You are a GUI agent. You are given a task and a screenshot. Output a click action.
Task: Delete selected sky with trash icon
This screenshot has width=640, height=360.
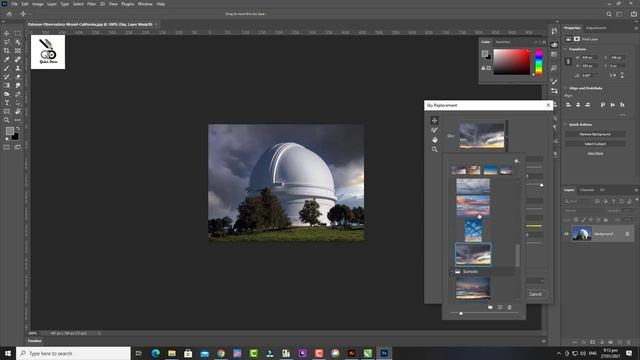[x=509, y=307]
